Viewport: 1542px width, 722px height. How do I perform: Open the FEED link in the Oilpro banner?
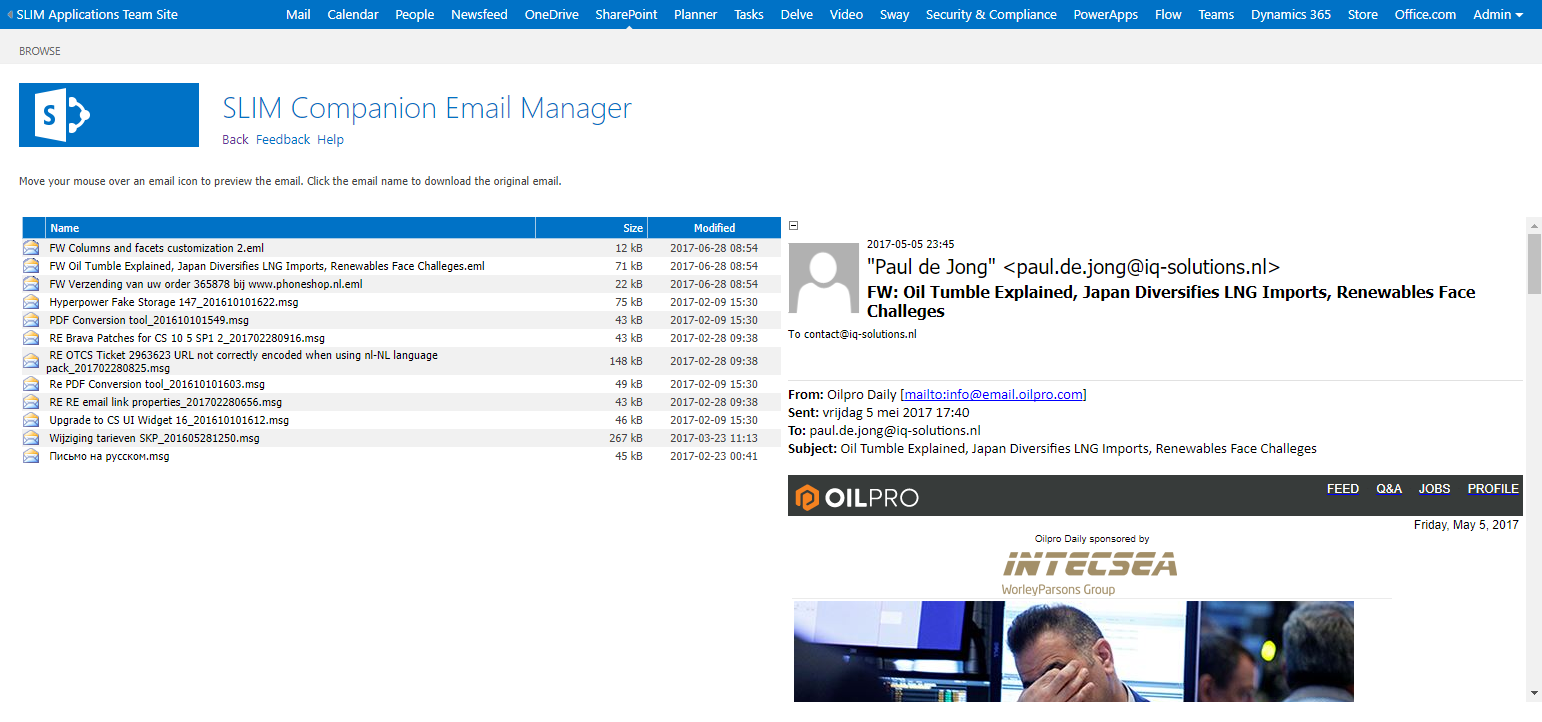(1343, 489)
